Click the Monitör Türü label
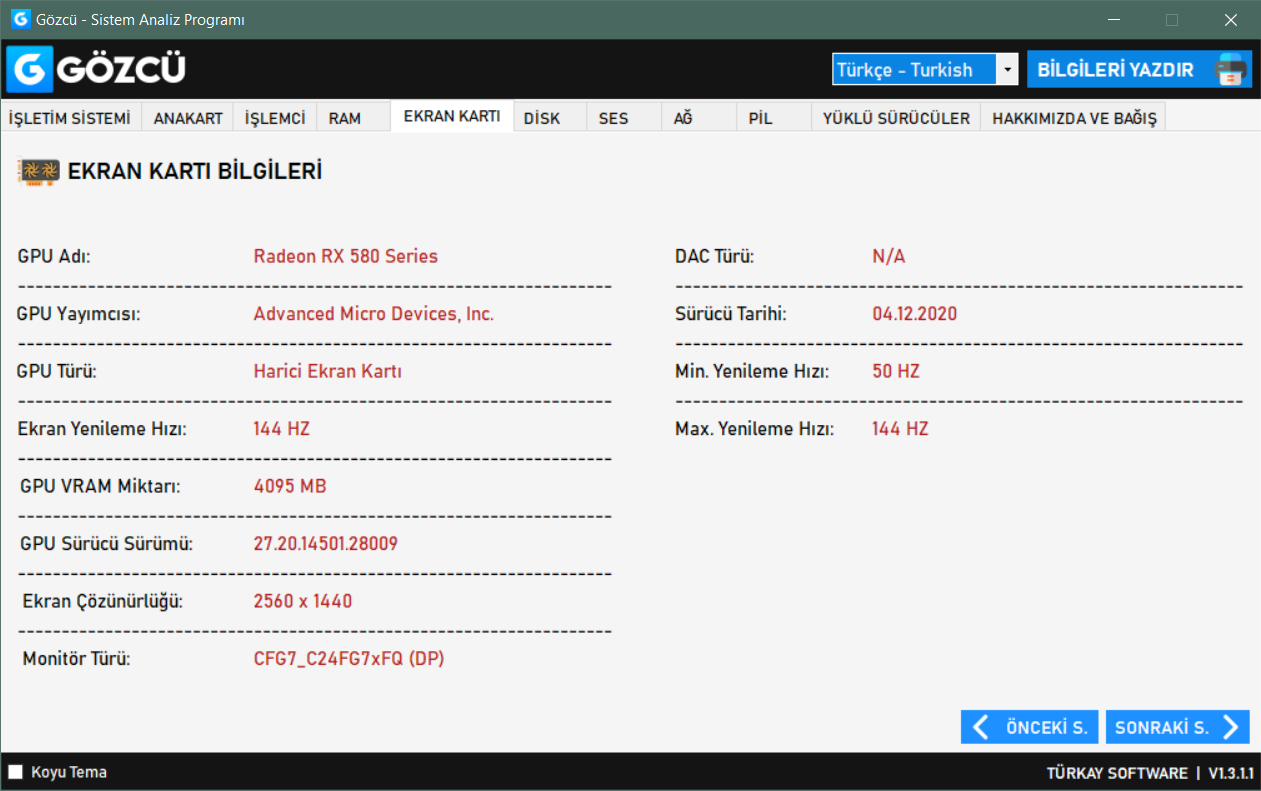This screenshot has width=1261, height=791. 76,659
